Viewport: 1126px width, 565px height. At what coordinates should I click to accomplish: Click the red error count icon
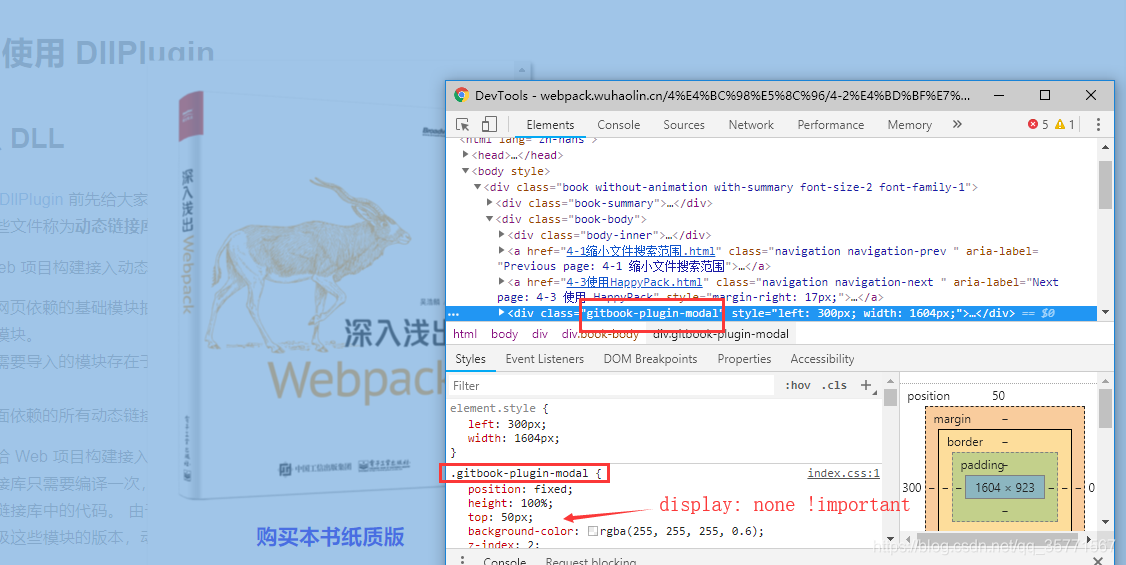pyautogui.click(x=1033, y=124)
